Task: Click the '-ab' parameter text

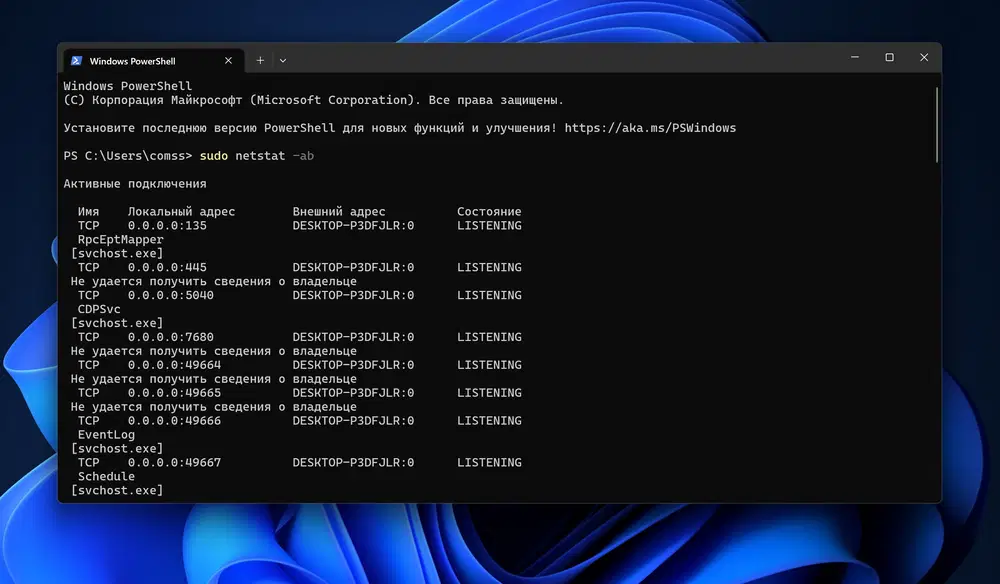Action: pos(303,156)
